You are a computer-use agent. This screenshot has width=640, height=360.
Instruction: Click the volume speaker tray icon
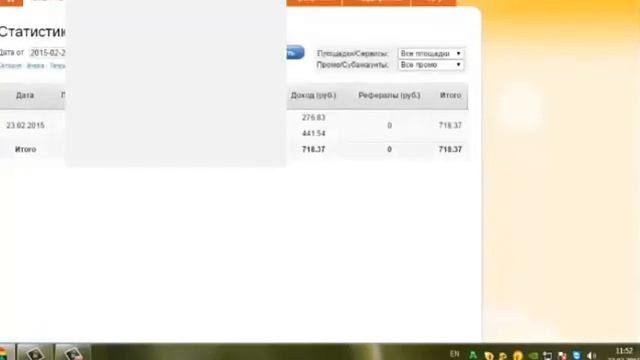pyautogui.click(x=591, y=356)
